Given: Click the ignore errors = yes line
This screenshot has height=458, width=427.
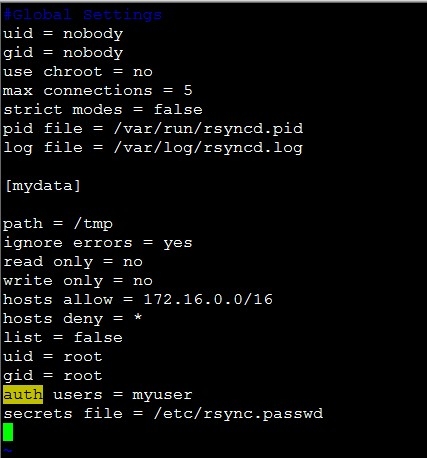Looking at the screenshot, I should point(98,243).
